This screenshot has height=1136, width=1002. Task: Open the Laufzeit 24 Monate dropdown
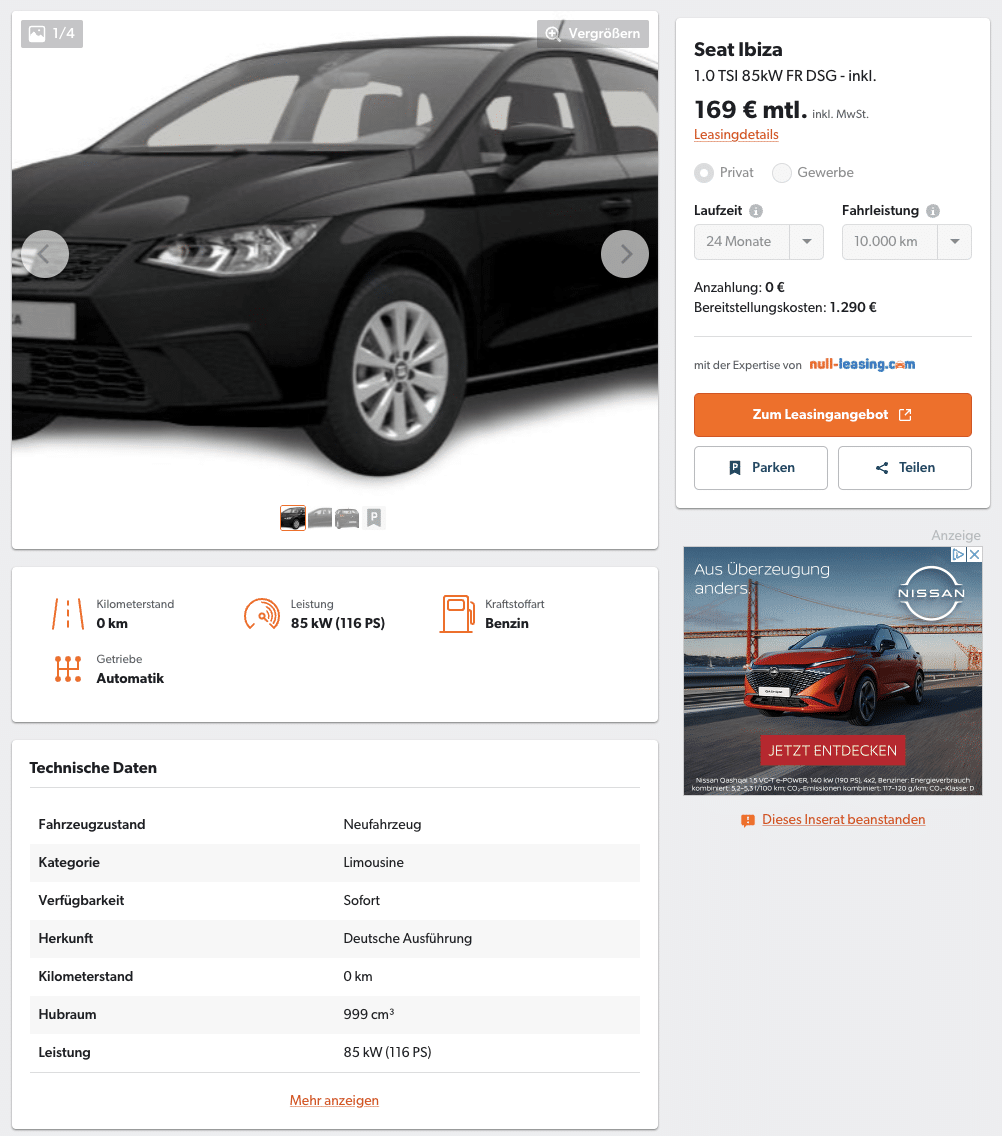tap(759, 242)
